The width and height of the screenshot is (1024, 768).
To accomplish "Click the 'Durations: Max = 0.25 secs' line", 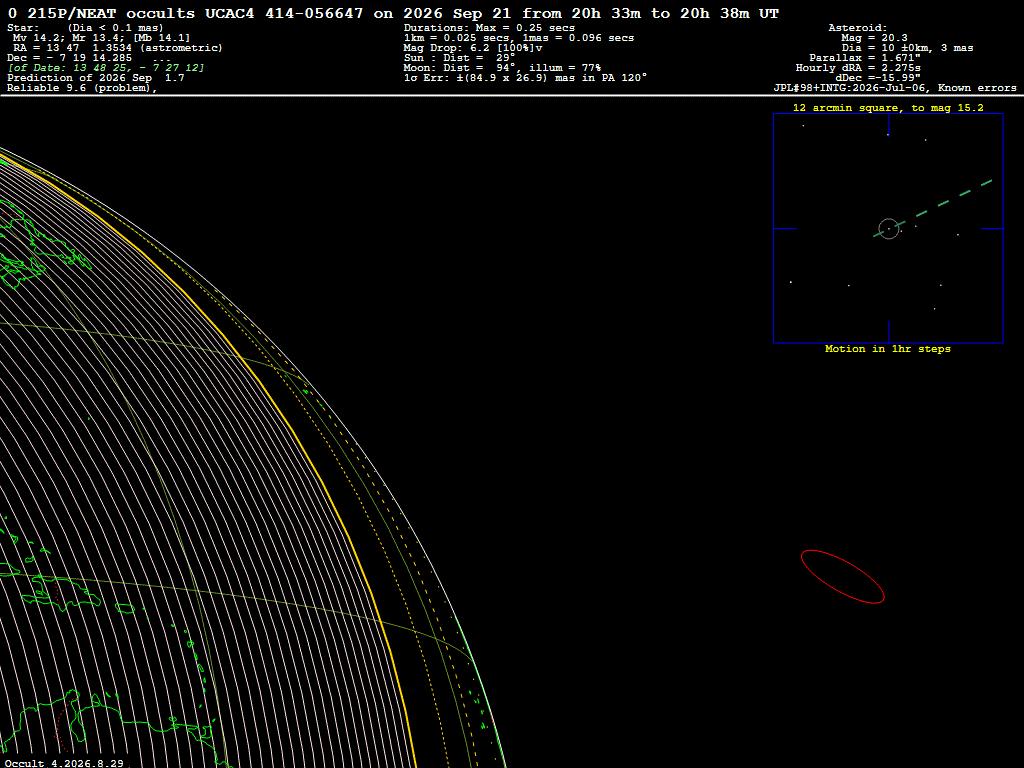I will click(x=489, y=28).
